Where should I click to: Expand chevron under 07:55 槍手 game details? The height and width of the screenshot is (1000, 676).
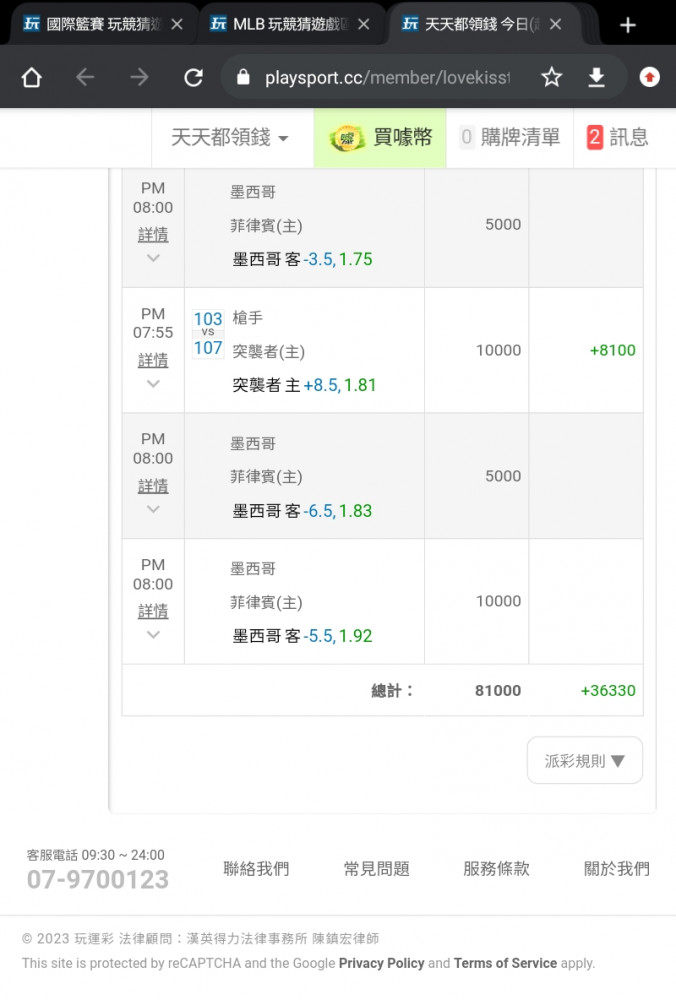[x=153, y=383]
